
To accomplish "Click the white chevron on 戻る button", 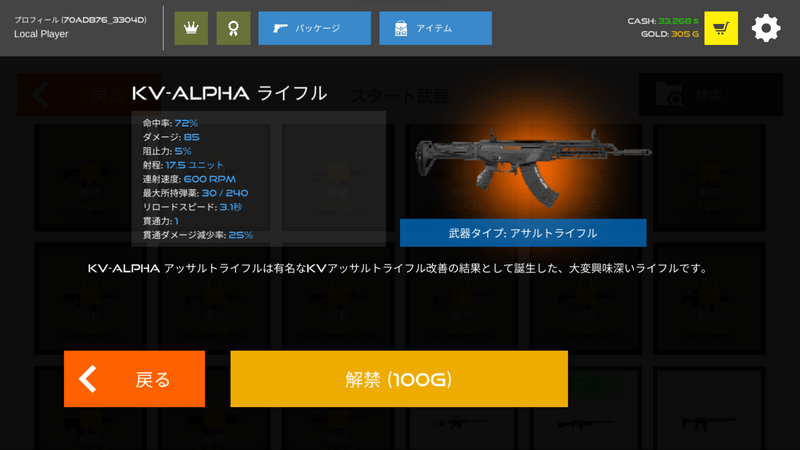I will (x=88, y=379).
